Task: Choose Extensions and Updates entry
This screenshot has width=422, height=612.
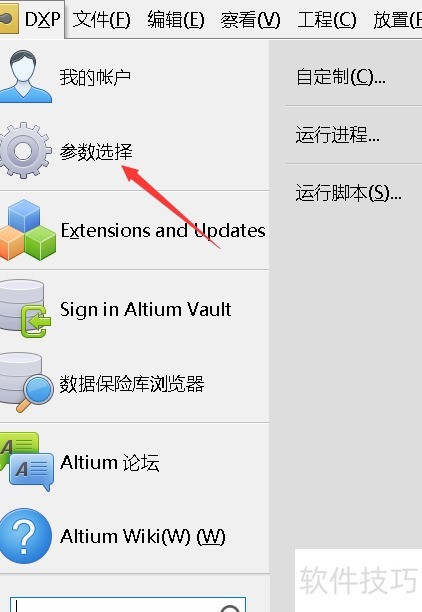Action: (x=163, y=231)
